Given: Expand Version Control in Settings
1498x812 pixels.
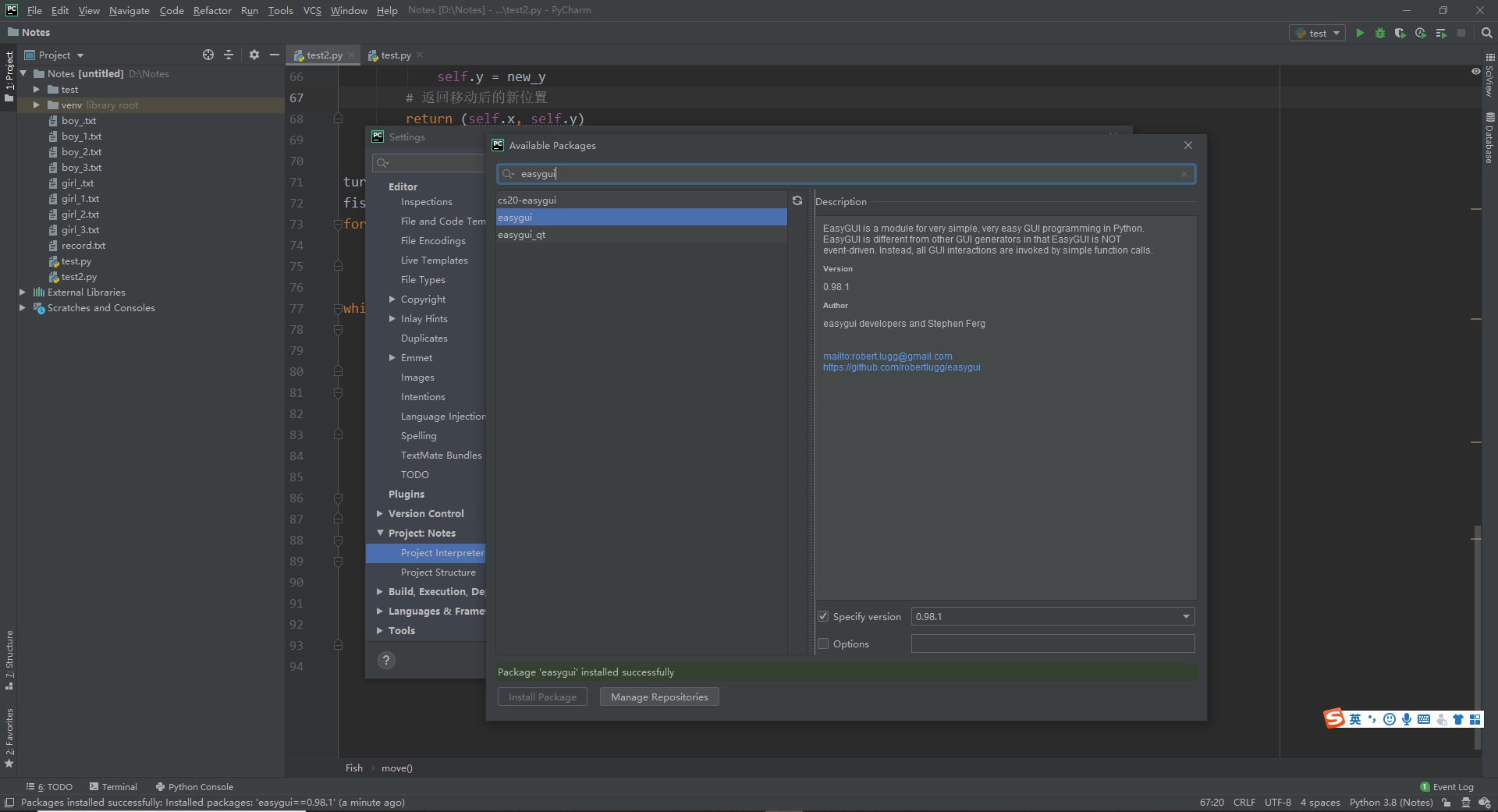Looking at the screenshot, I should point(380,513).
